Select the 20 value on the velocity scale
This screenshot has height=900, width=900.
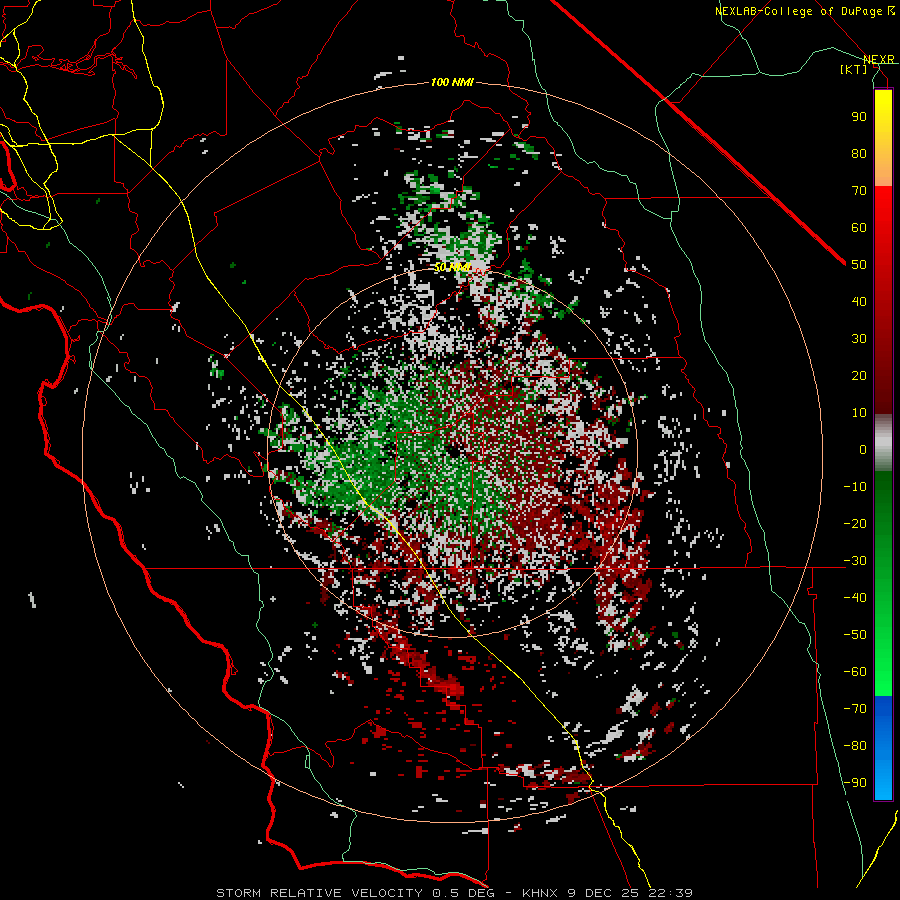coord(859,375)
